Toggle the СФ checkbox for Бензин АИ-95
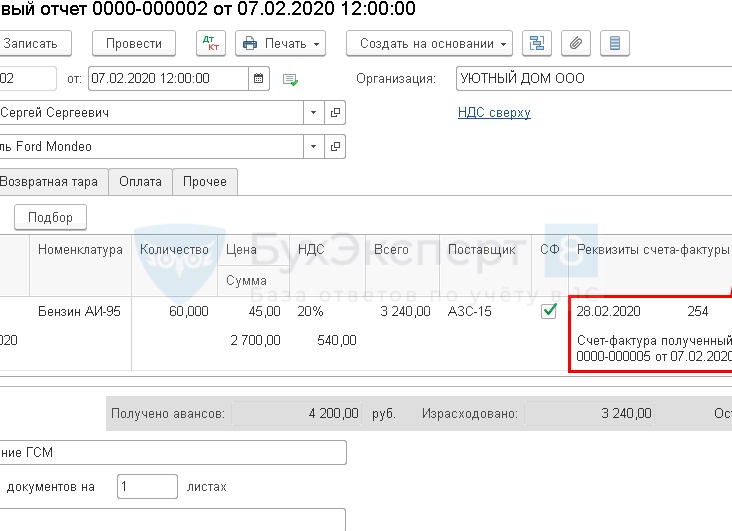Viewport: 732px width, 531px height. click(x=549, y=311)
